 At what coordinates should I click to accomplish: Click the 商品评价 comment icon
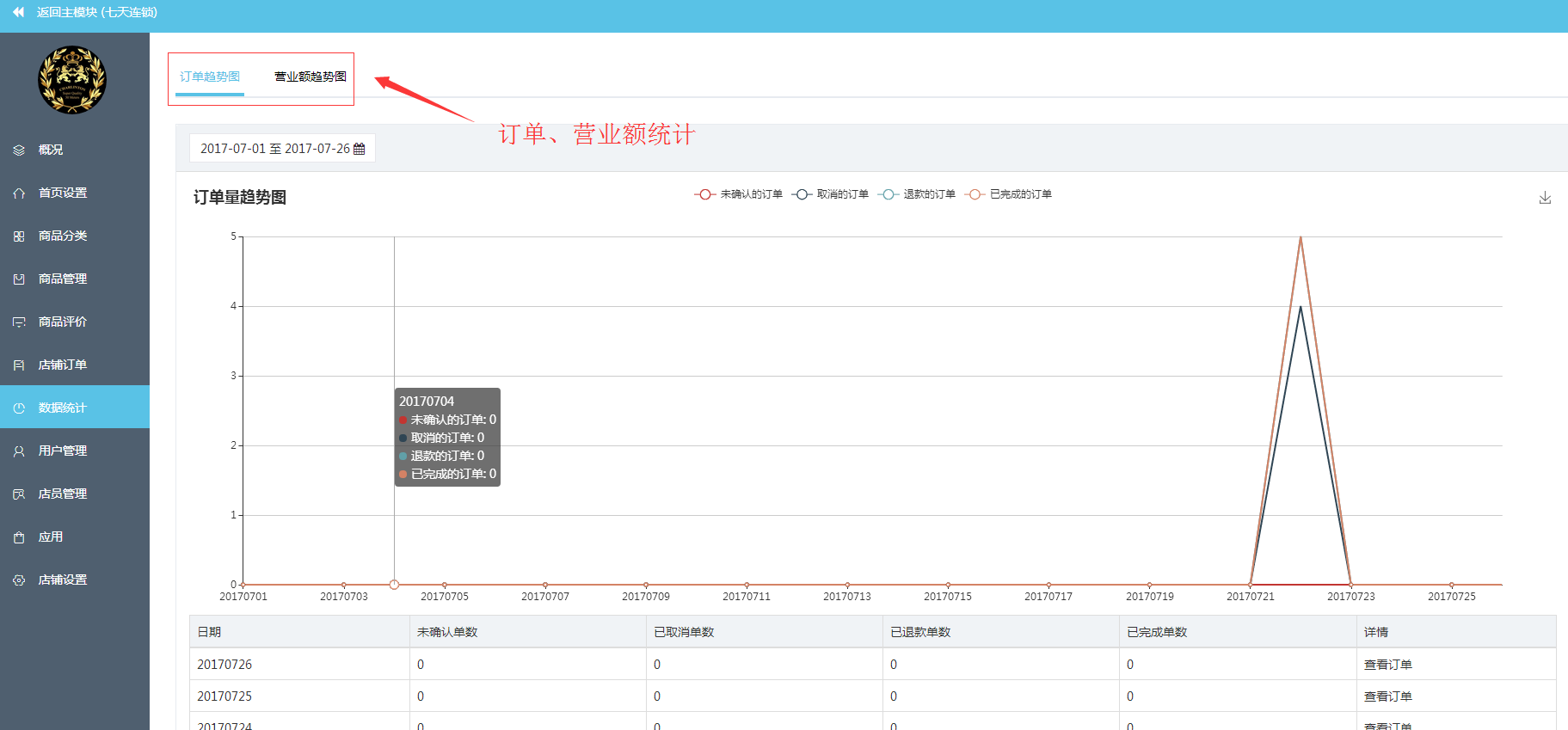(19, 322)
